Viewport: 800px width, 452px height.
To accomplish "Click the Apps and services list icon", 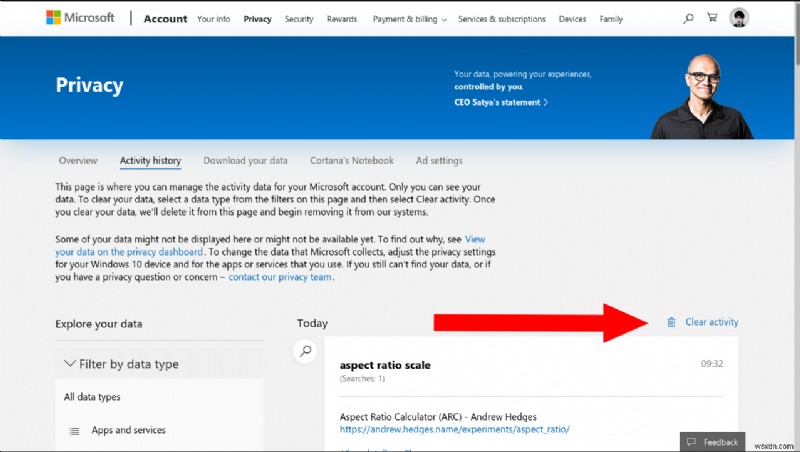I will (x=74, y=431).
